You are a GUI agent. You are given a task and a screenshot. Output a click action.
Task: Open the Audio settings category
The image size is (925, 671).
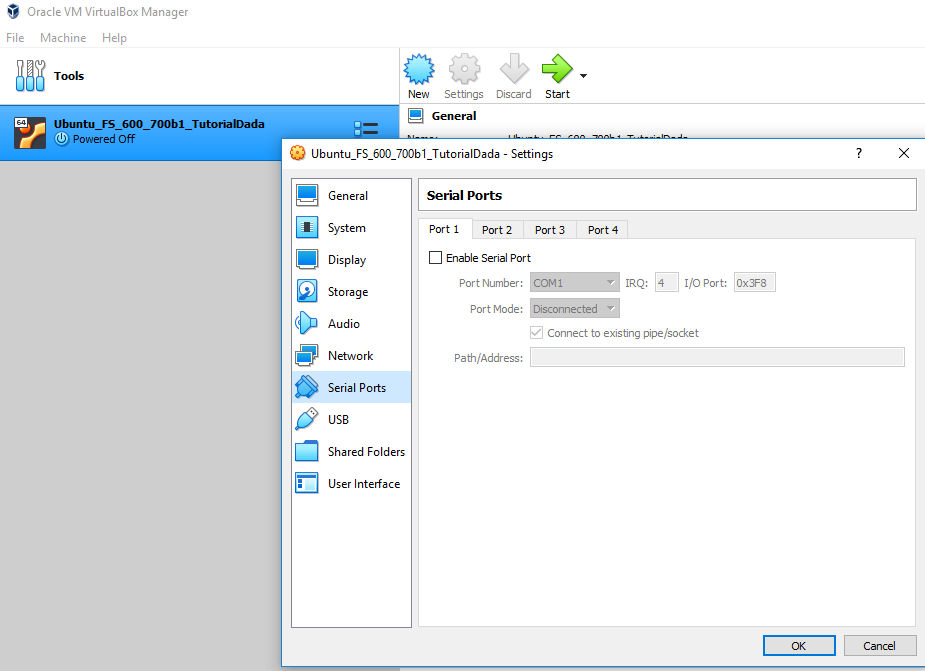click(x=343, y=324)
